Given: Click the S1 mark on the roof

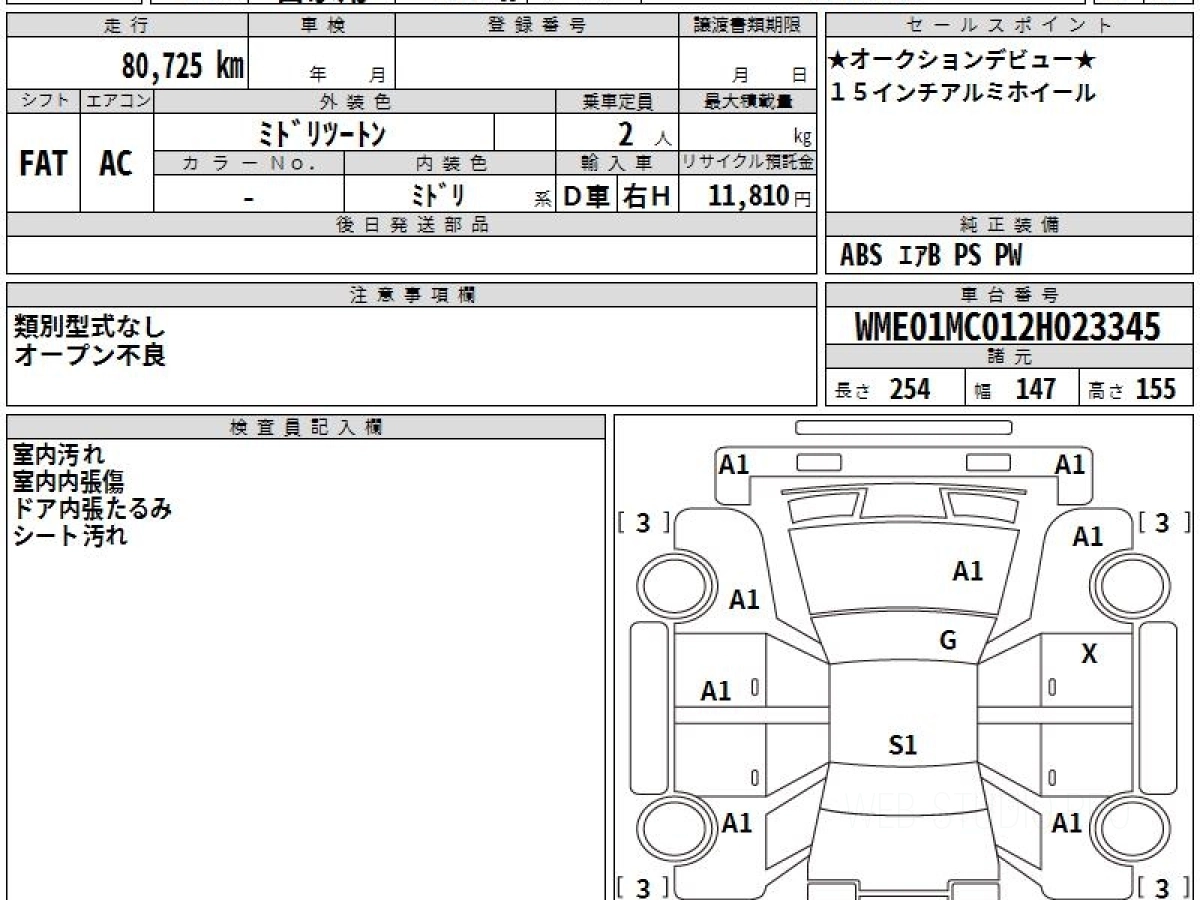Looking at the screenshot, I should point(903,745).
